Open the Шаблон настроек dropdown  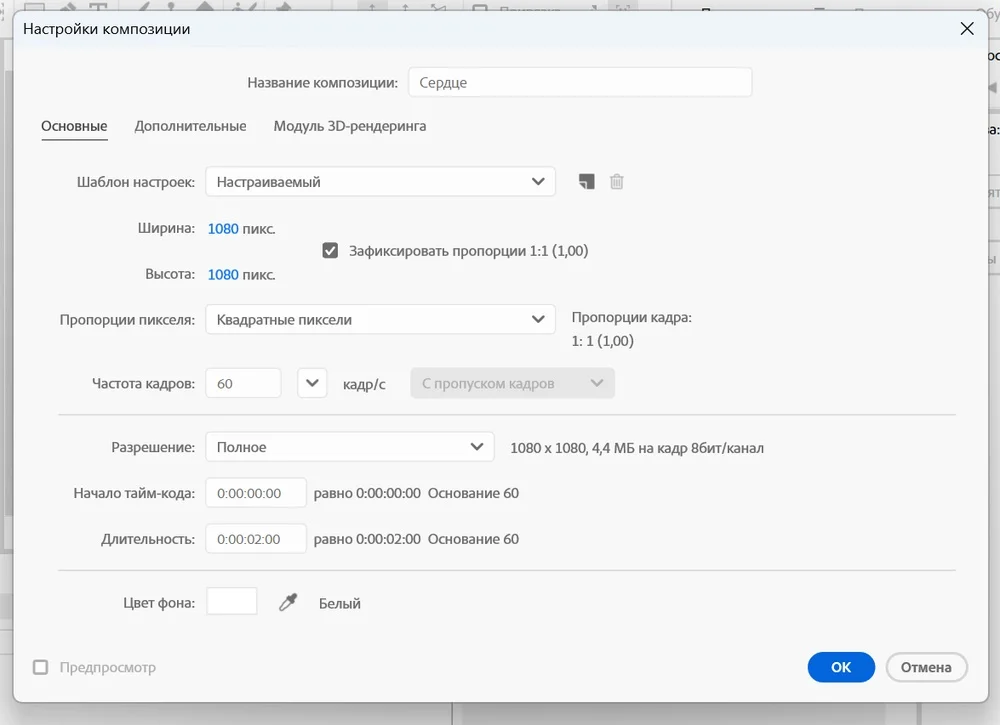click(380, 182)
